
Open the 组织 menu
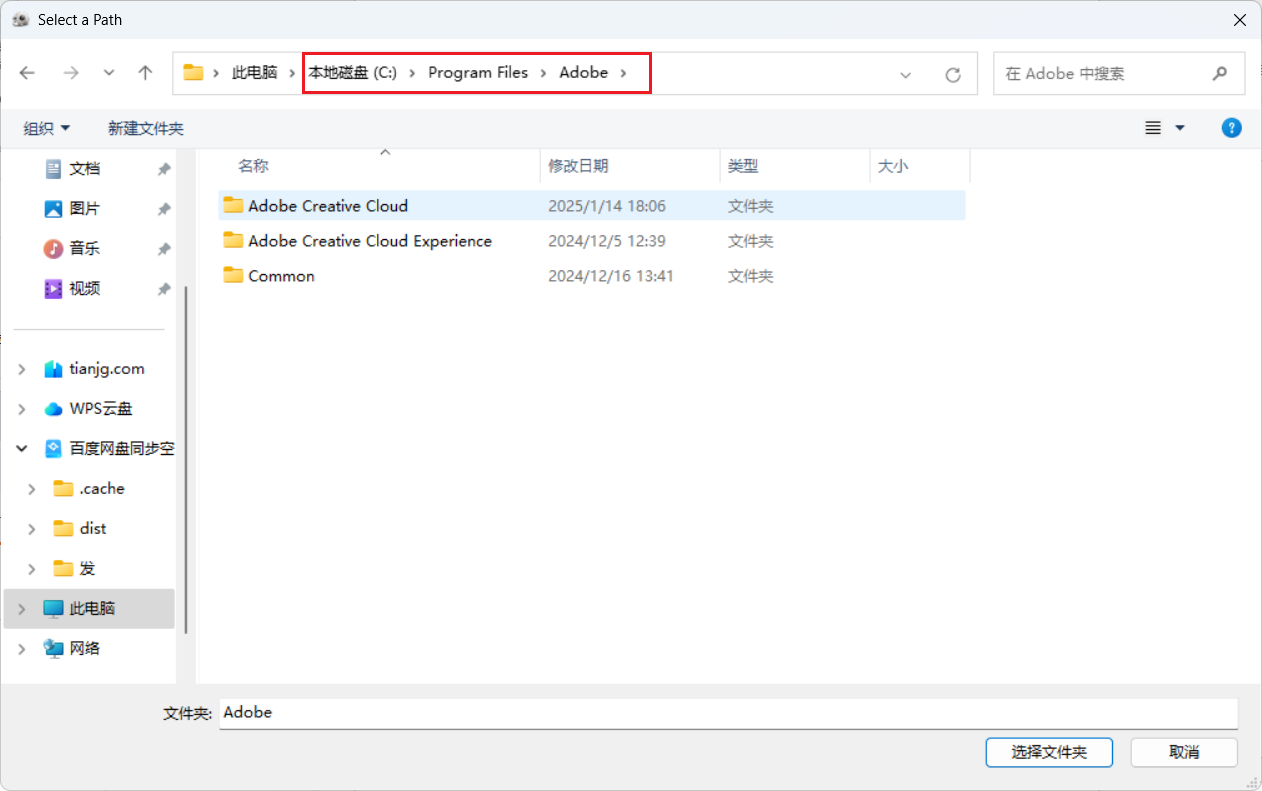pyautogui.click(x=47, y=128)
